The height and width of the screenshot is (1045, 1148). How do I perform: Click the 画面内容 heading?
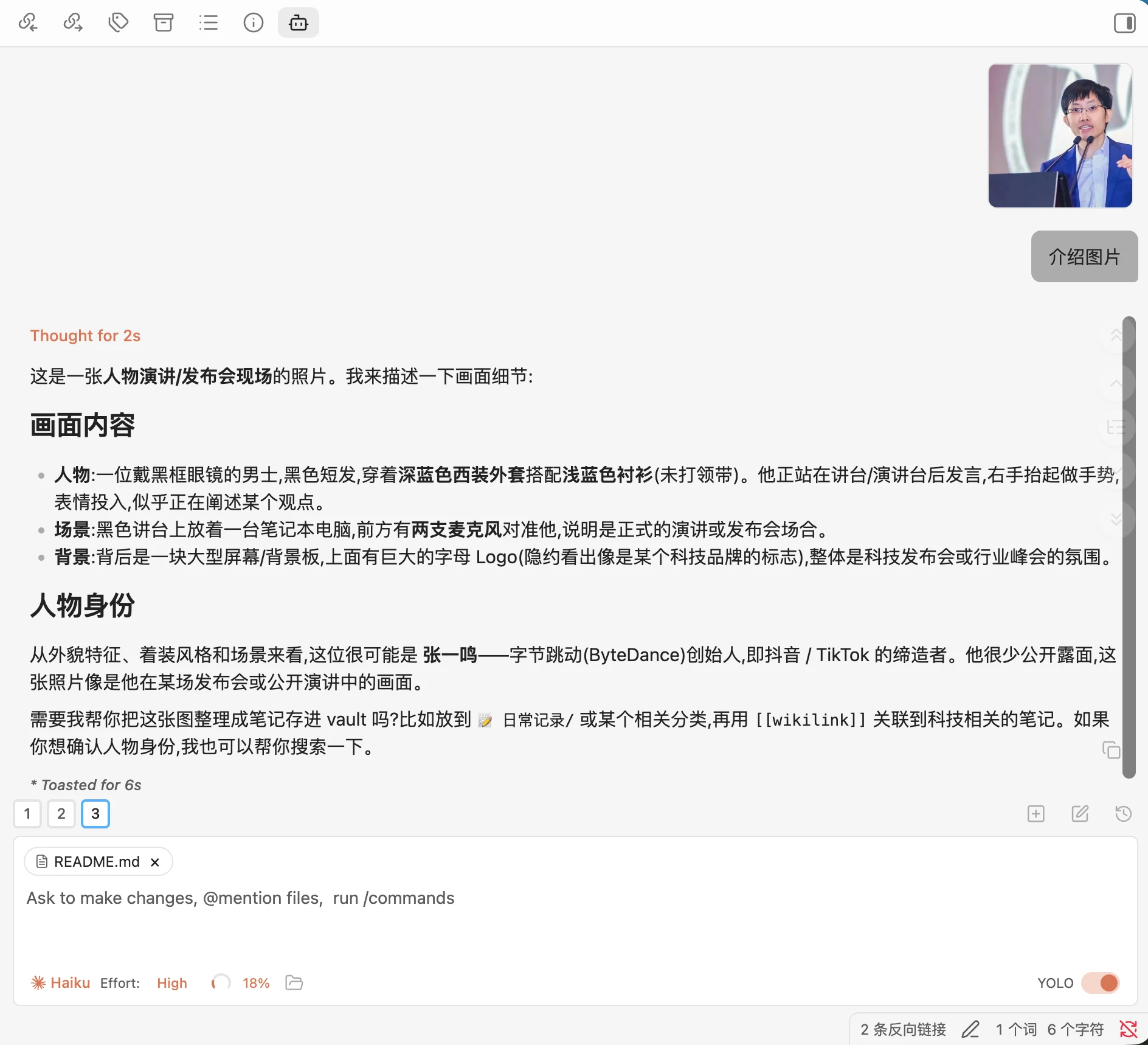tap(83, 425)
